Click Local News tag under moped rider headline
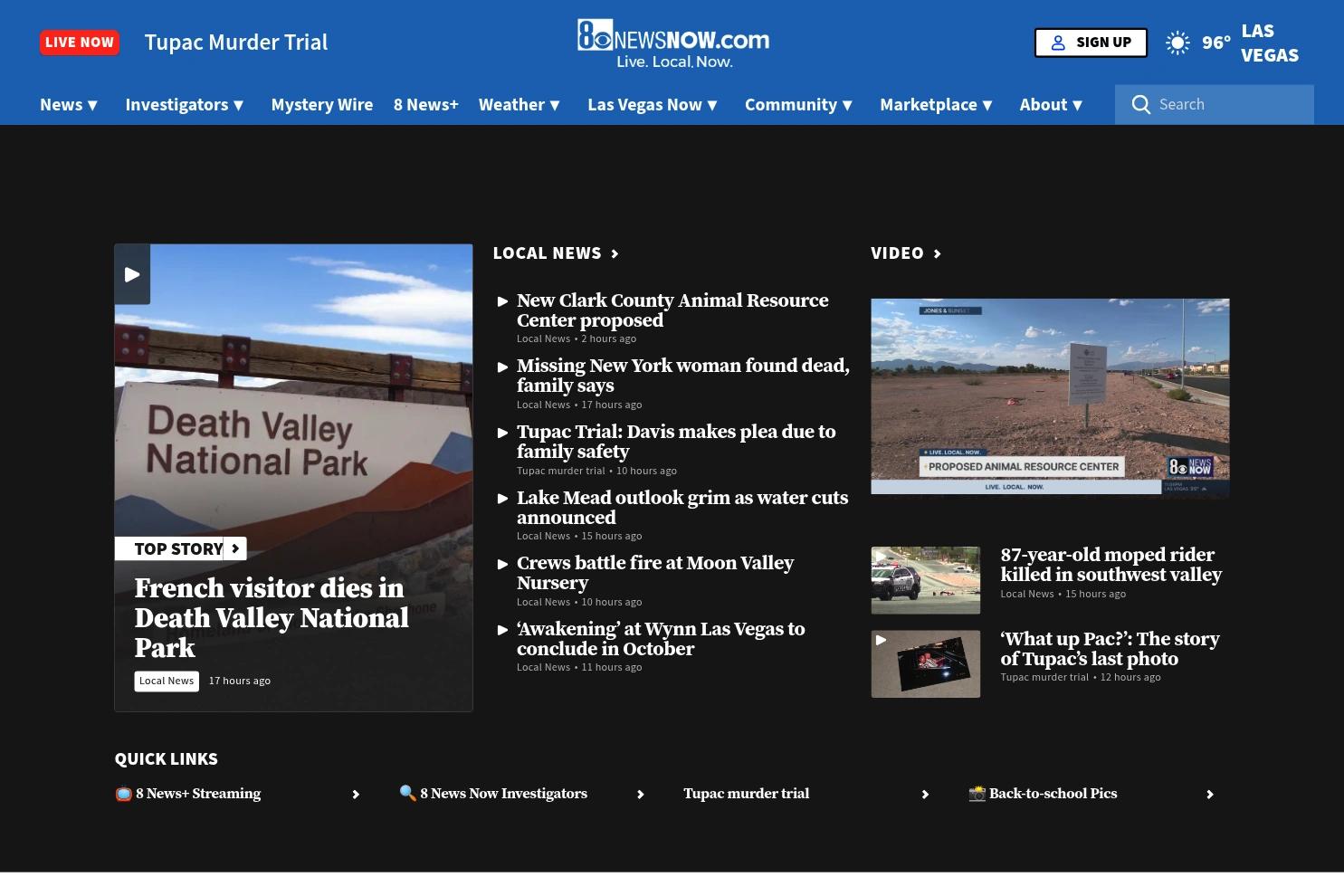 [1027, 594]
